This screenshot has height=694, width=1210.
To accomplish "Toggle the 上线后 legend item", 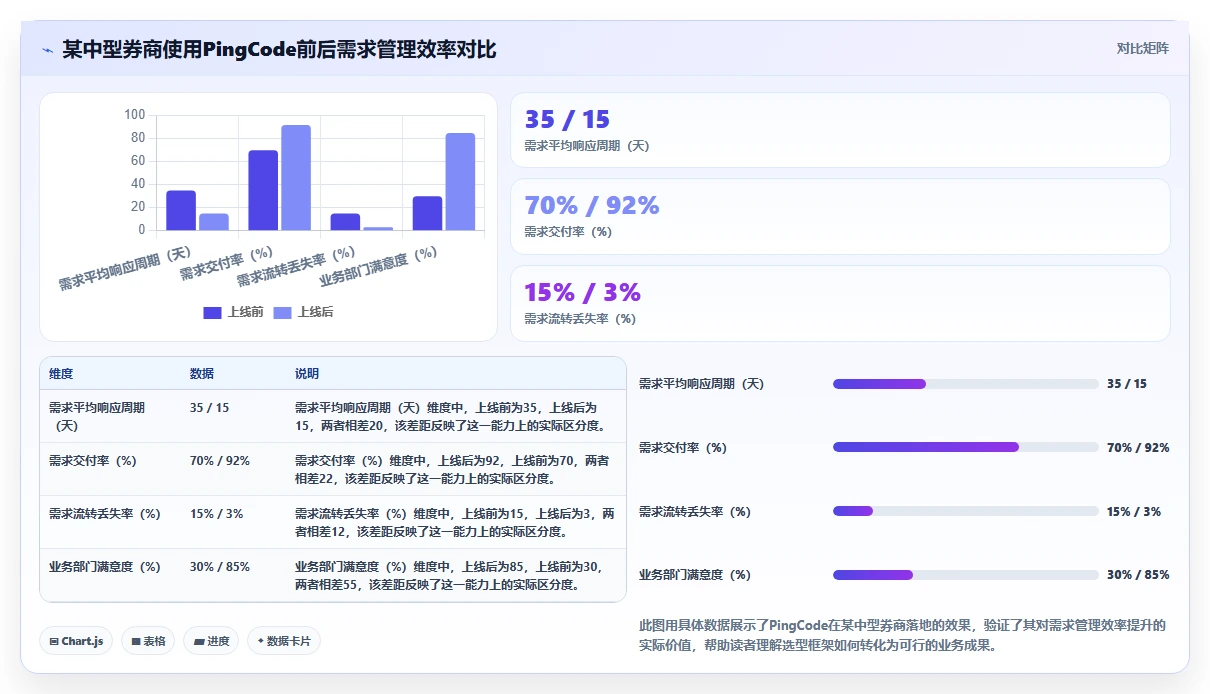I will [x=303, y=312].
